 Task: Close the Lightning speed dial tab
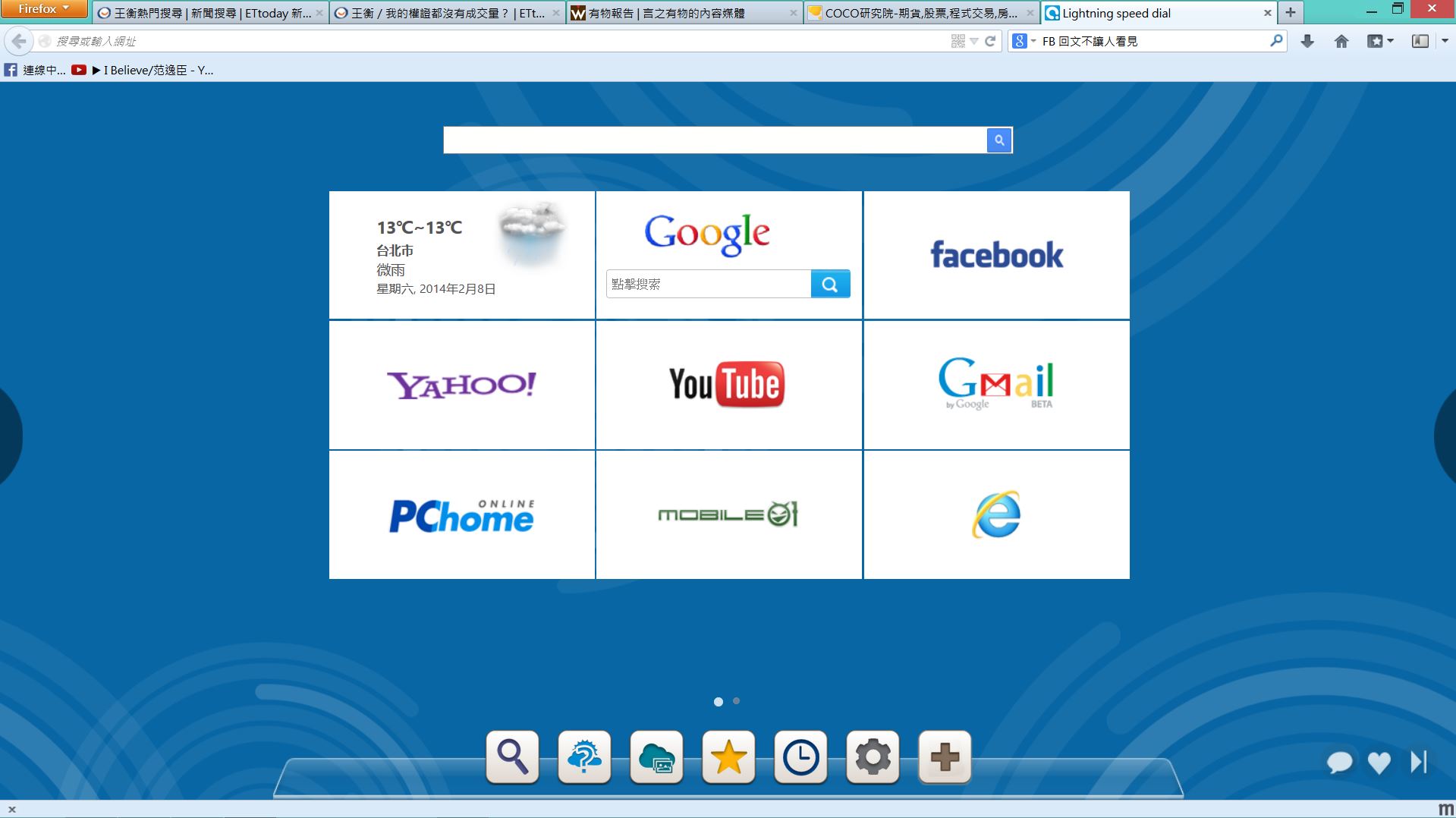(x=1267, y=13)
